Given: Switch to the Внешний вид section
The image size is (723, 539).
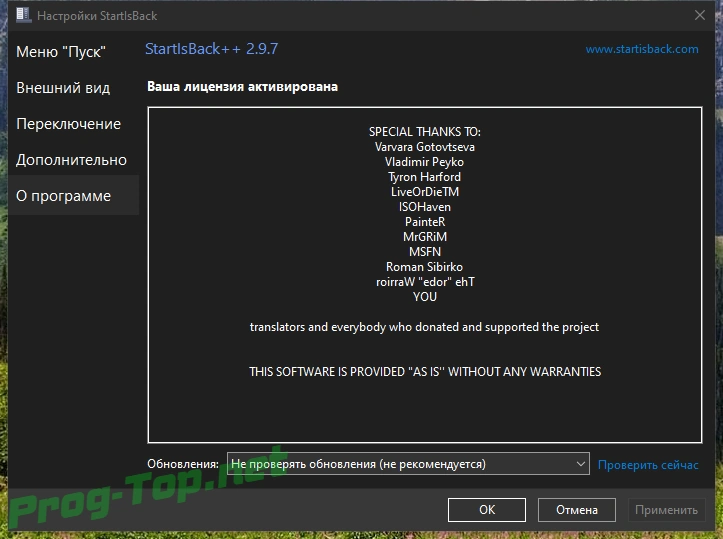Looking at the screenshot, I should [63, 88].
